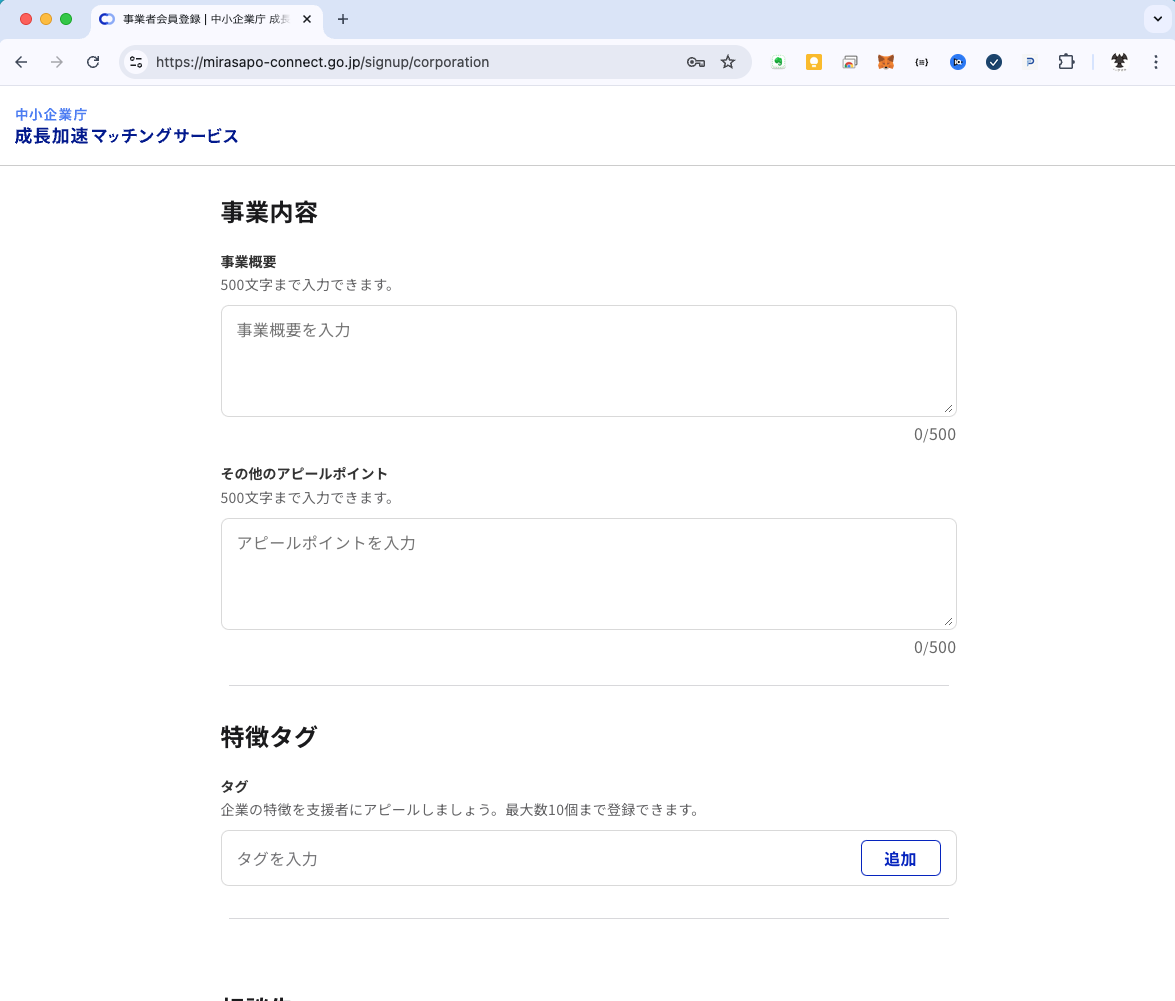Open the Chrome profile avatar
The width and height of the screenshot is (1175, 1001).
pos(1120,62)
